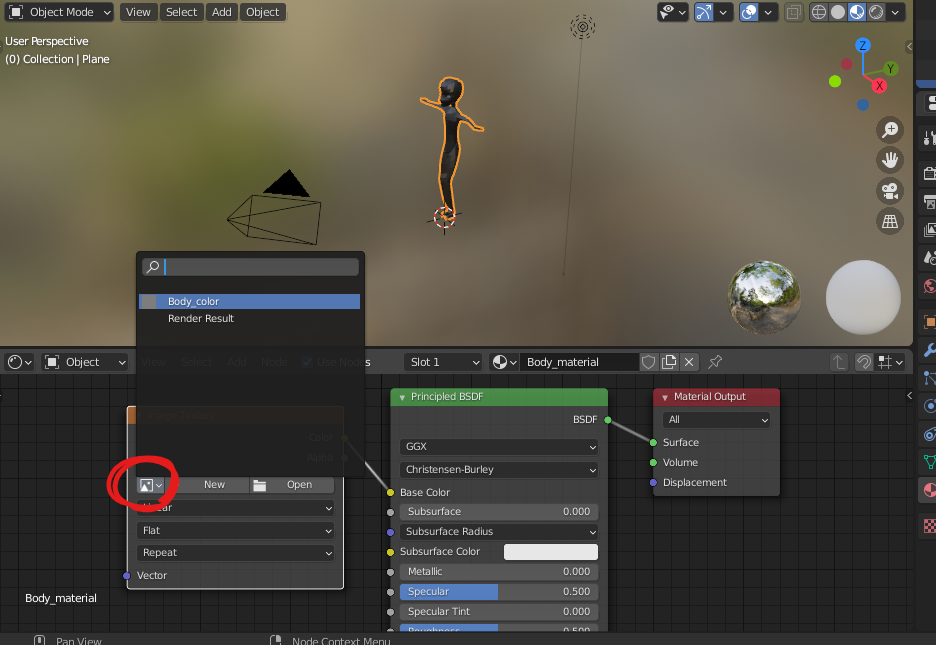936x645 pixels.
Task: Click the Subsurface Color white swatch
Action: coord(550,552)
